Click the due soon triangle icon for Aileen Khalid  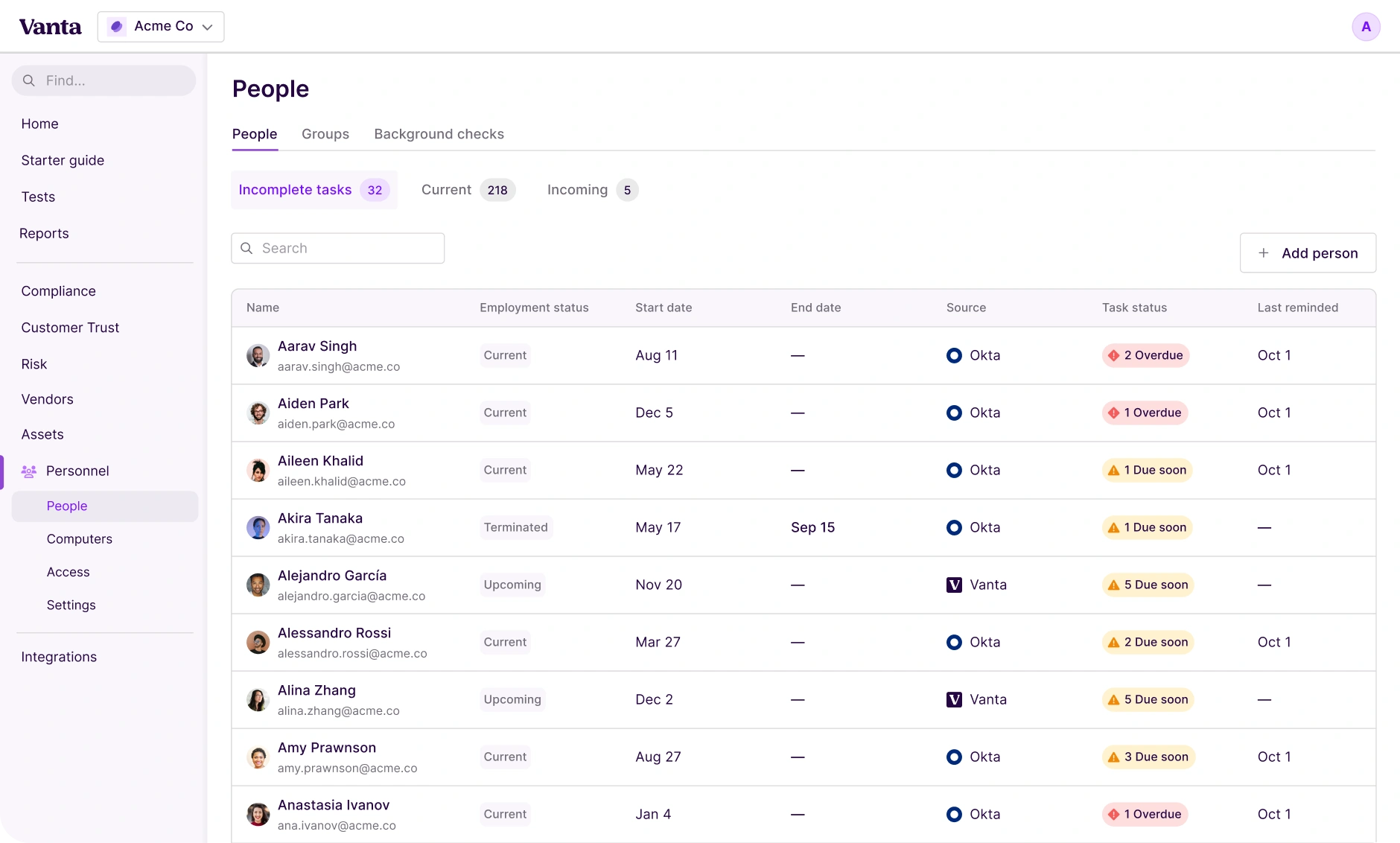point(1114,471)
